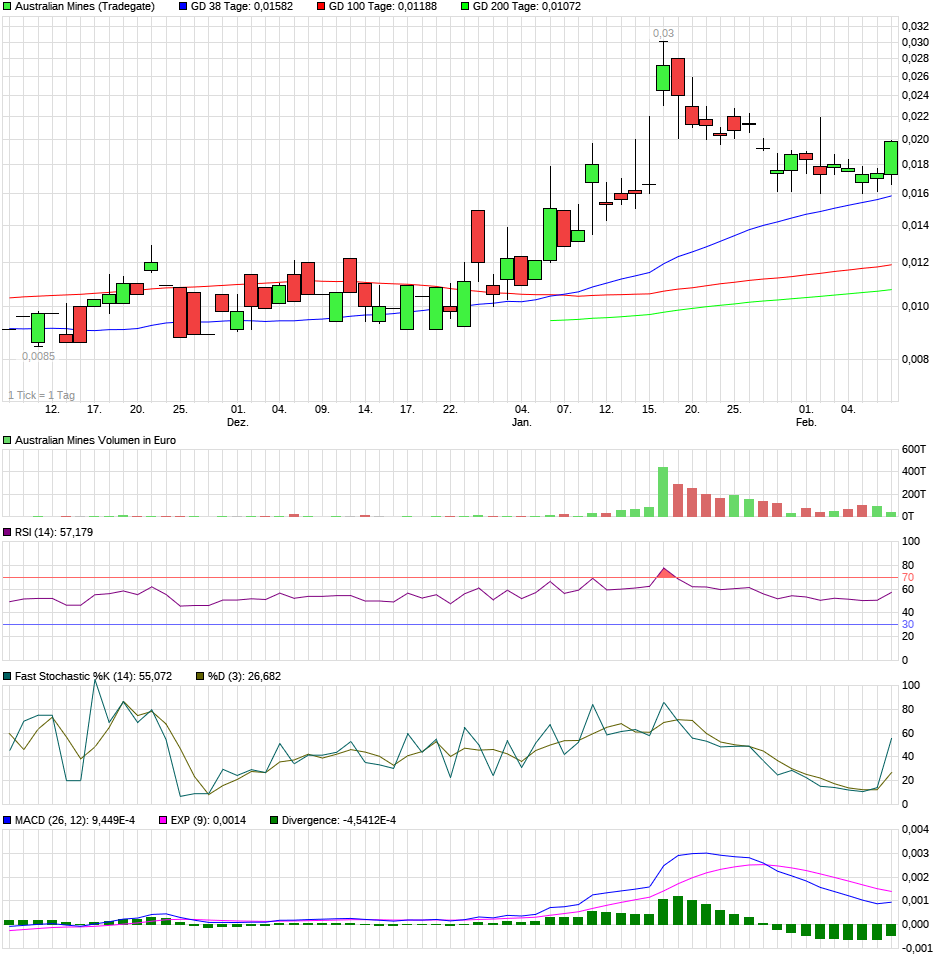Select the Dez. month label on timeline
This screenshot has height=958, width=940.
237,422
